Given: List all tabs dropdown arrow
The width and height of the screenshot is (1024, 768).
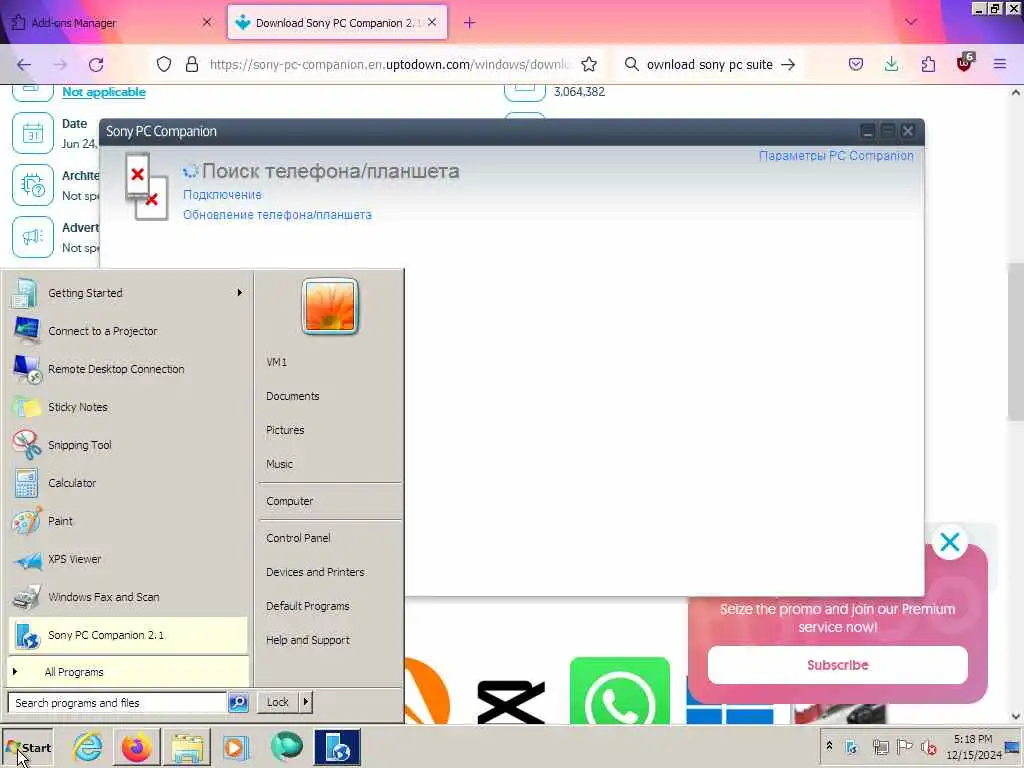Looking at the screenshot, I should [x=911, y=22].
